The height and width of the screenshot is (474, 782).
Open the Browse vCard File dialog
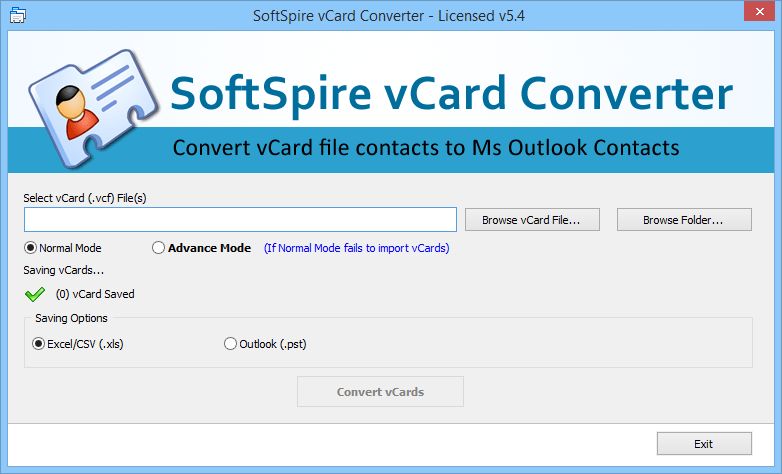coord(532,220)
